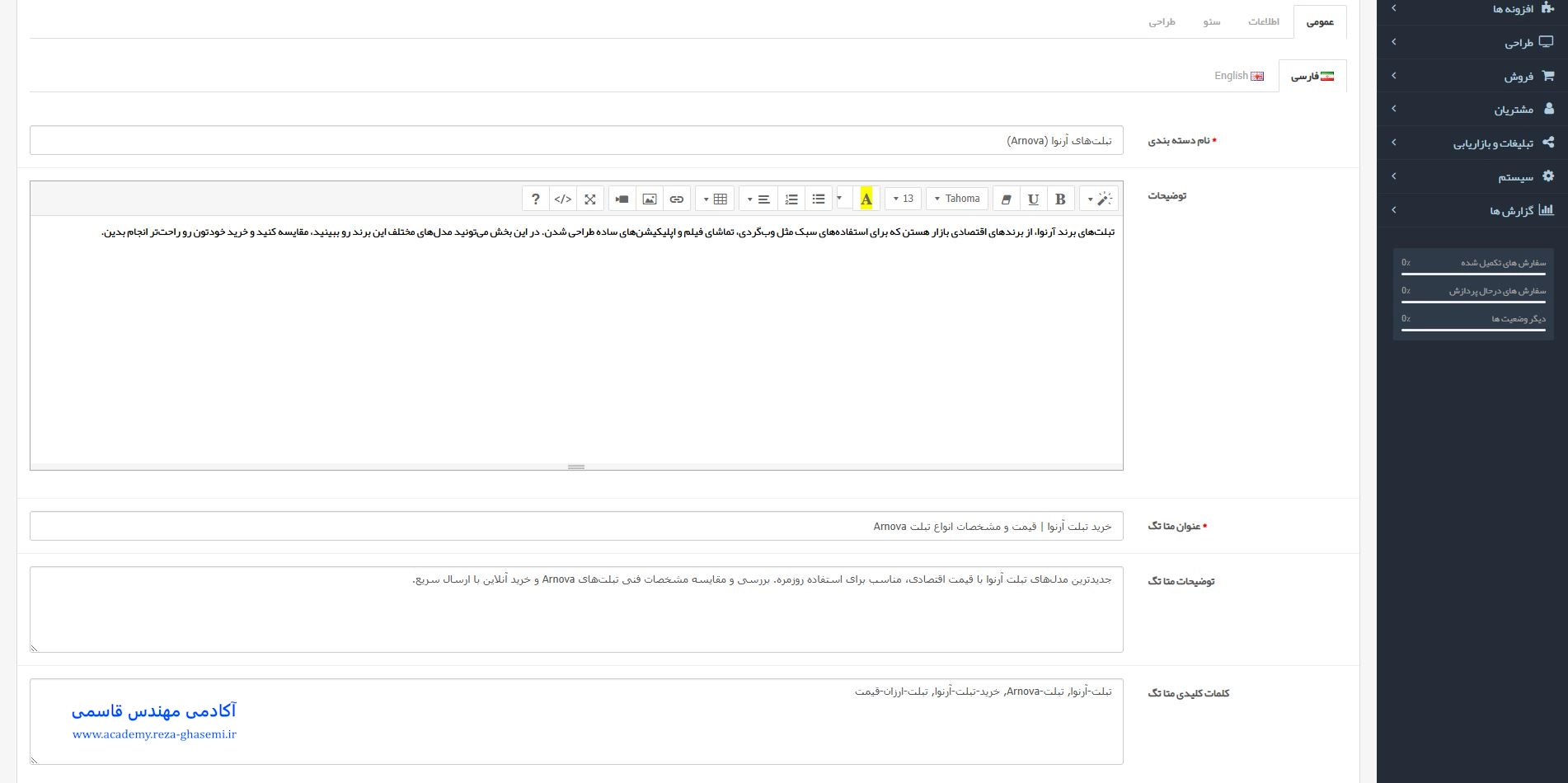Open the طراحی sidebar menu
The image size is (1568, 783).
[1472, 42]
